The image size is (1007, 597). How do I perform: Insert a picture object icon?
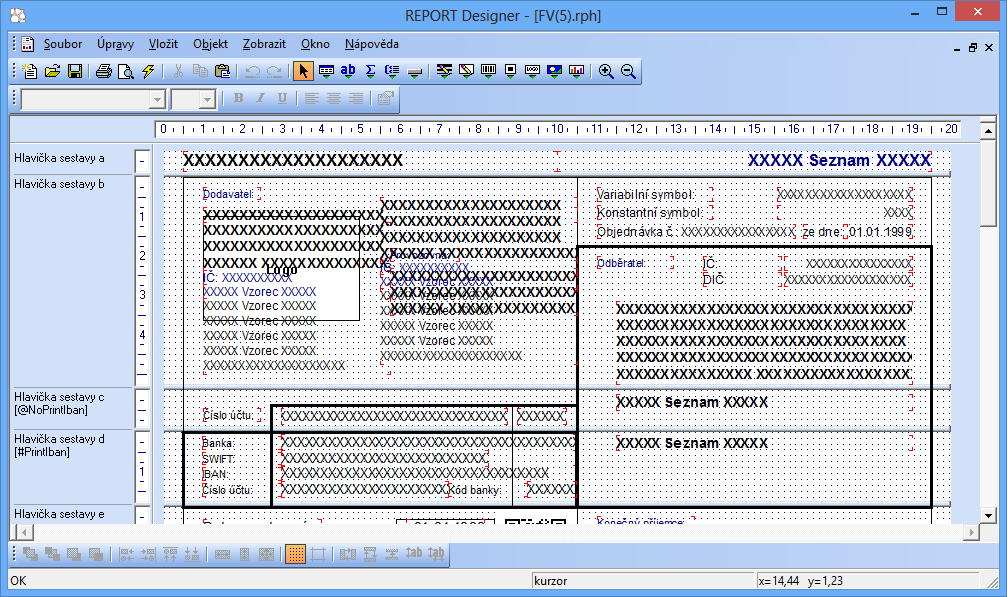pyautogui.click(x=554, y=71)
